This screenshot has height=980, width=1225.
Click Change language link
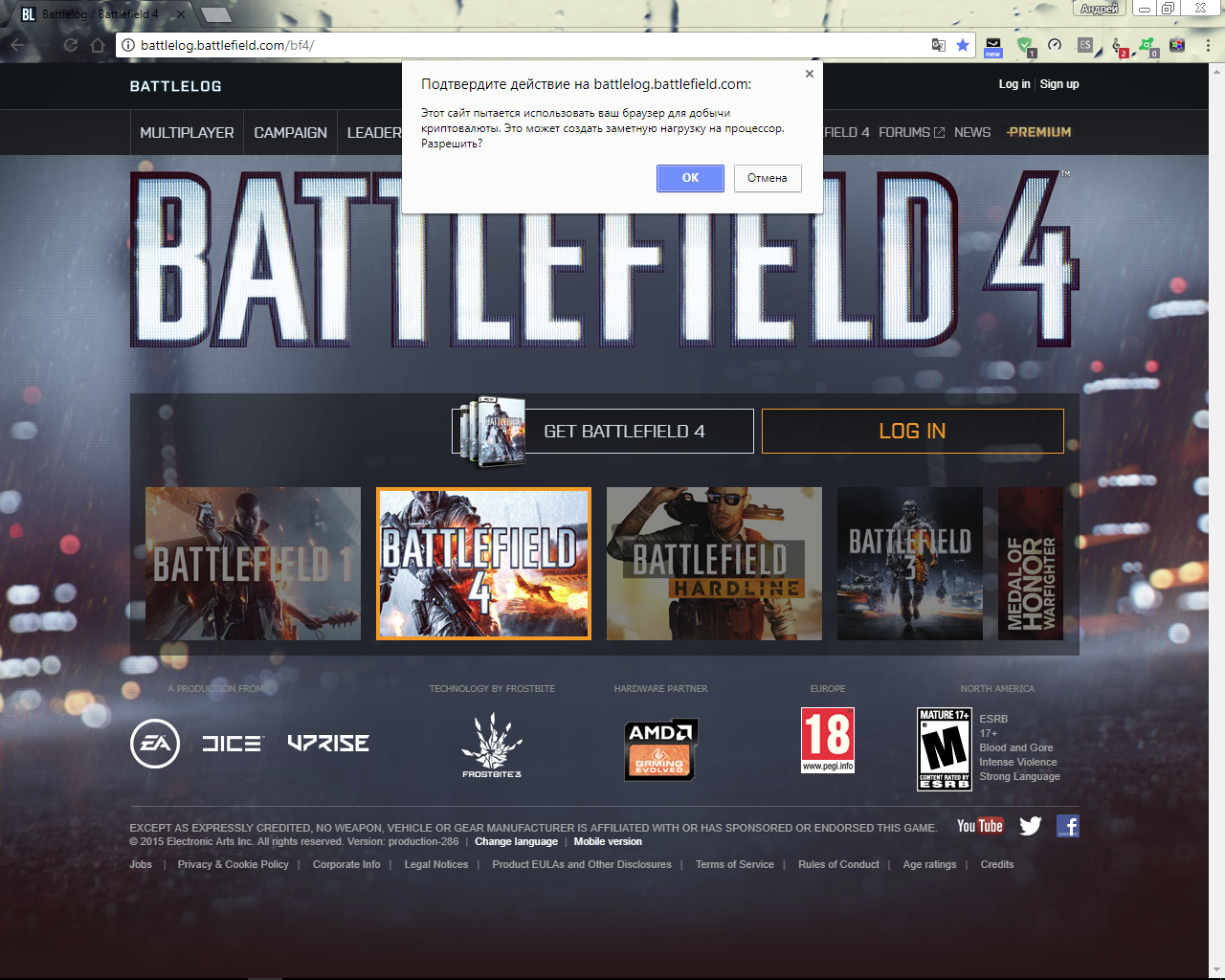(x=516, y=842)
